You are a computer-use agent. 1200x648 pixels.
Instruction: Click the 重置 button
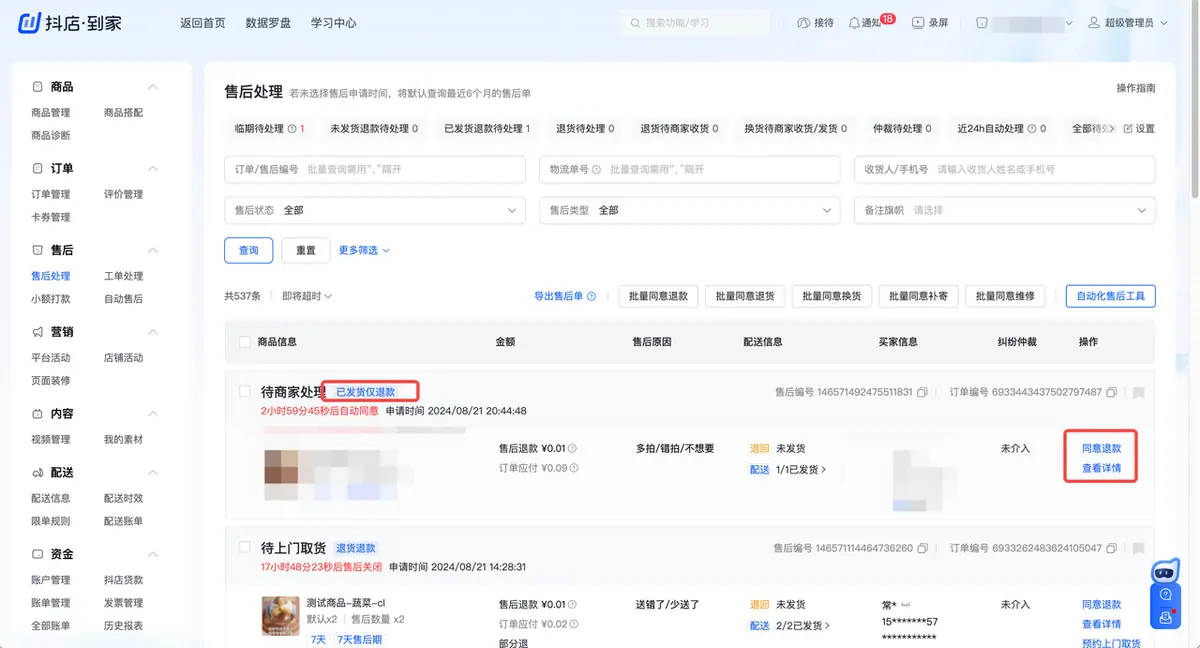pyautogui.click(x=306, y=250)
